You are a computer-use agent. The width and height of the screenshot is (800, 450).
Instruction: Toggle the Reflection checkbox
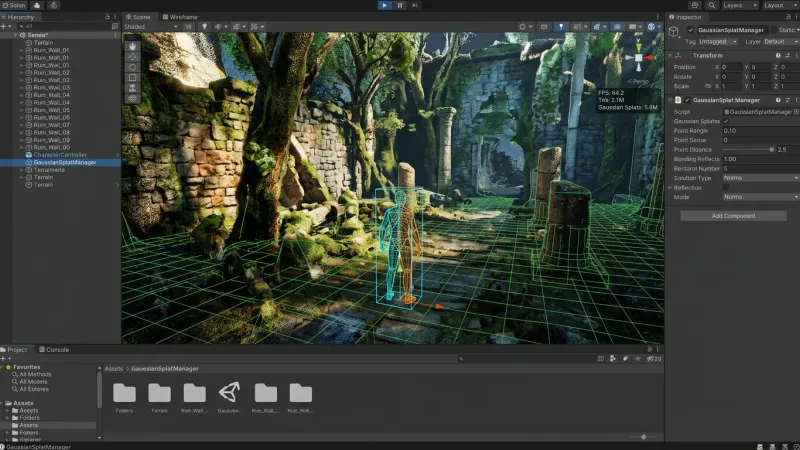point(726,187)
